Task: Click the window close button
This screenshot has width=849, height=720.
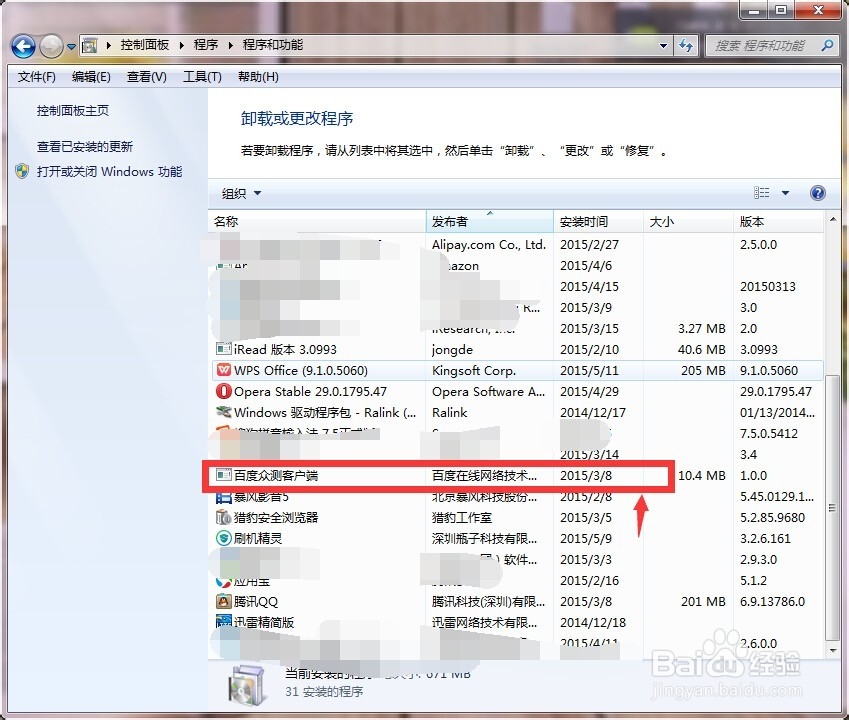Action: (818, 10)
